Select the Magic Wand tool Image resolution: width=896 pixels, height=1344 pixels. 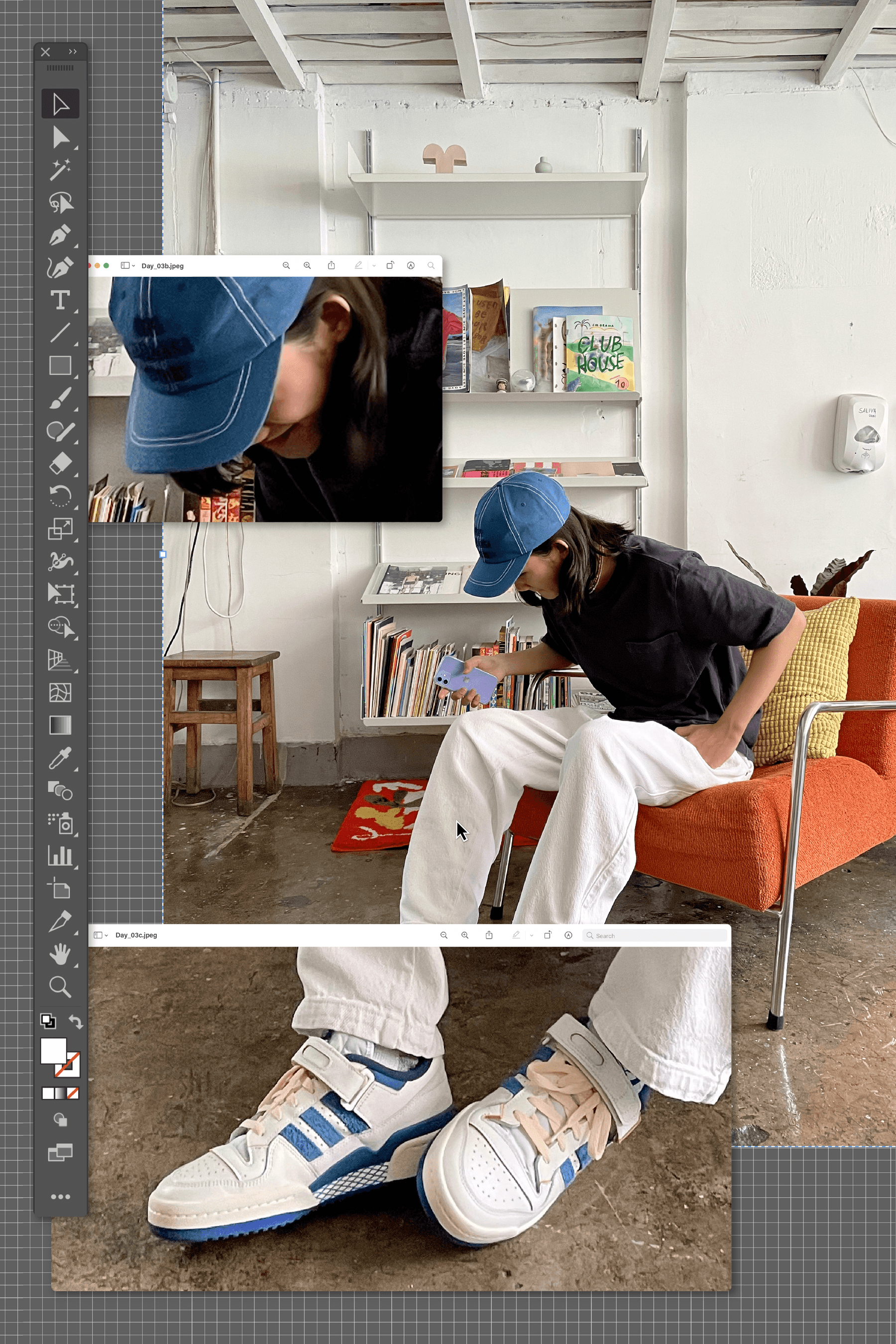[x=60, y=170]
